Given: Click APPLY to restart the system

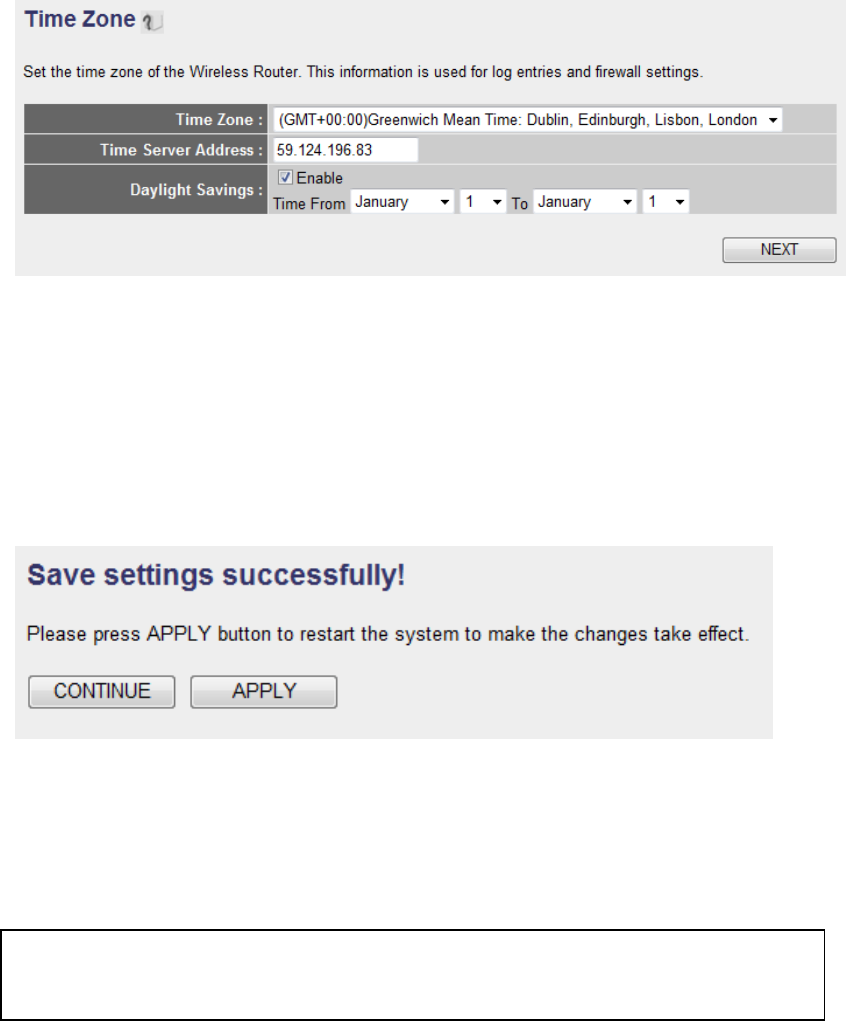Looking at the screenshot, I should [264, 692].
